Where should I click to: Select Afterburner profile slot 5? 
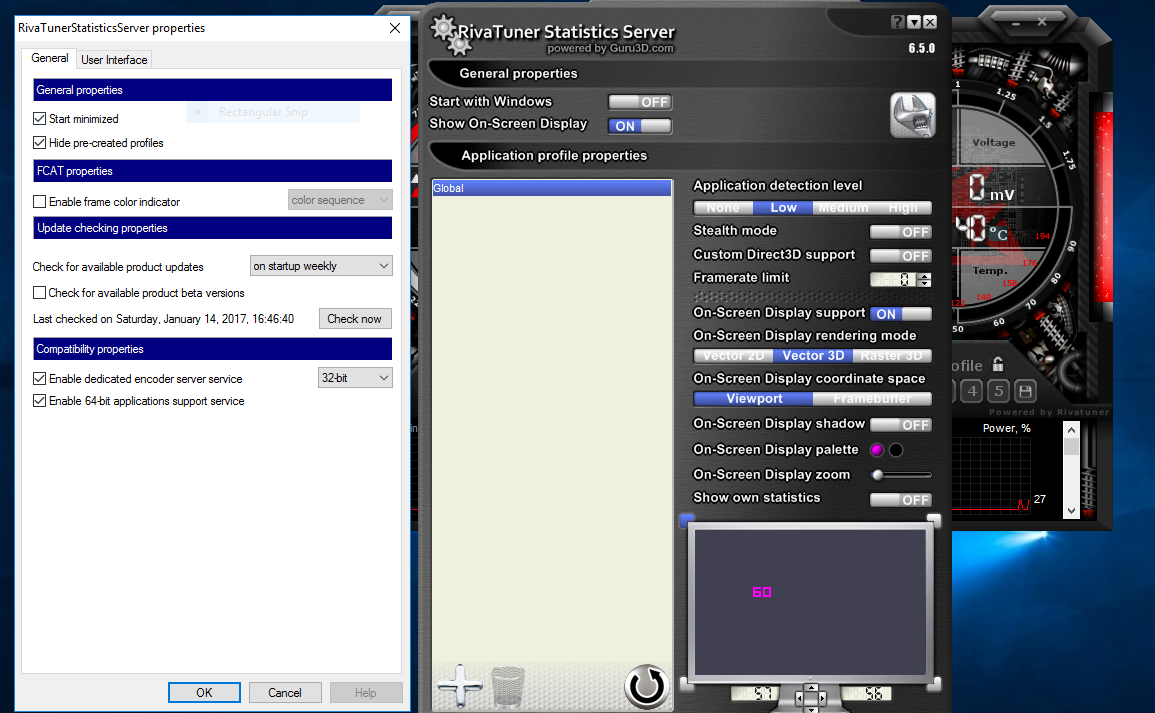pos(999,391)
